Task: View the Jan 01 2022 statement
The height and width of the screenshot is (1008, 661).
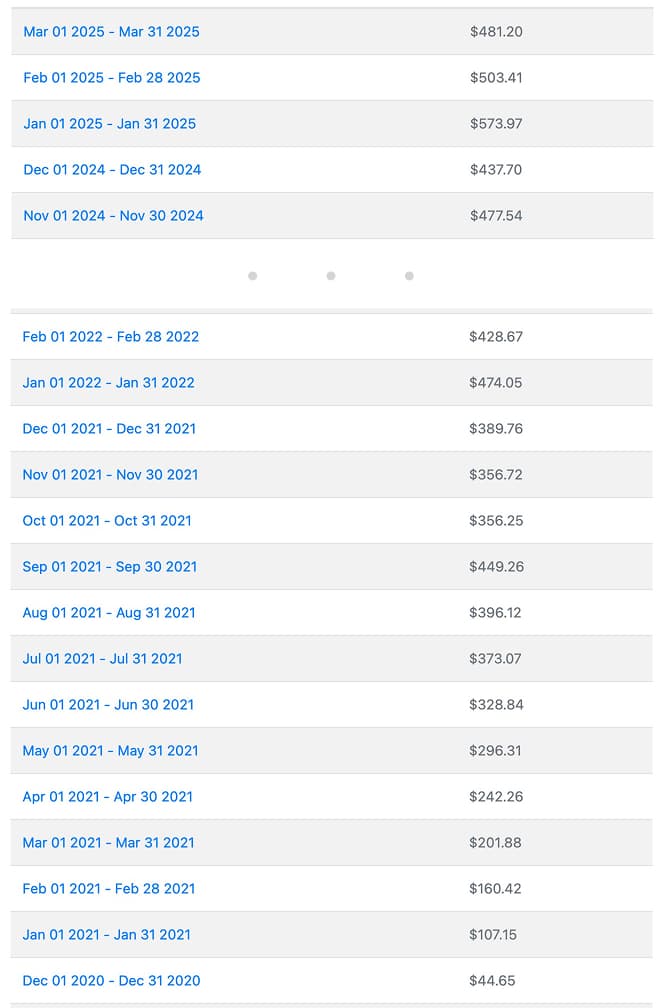Action: (109, 383)
